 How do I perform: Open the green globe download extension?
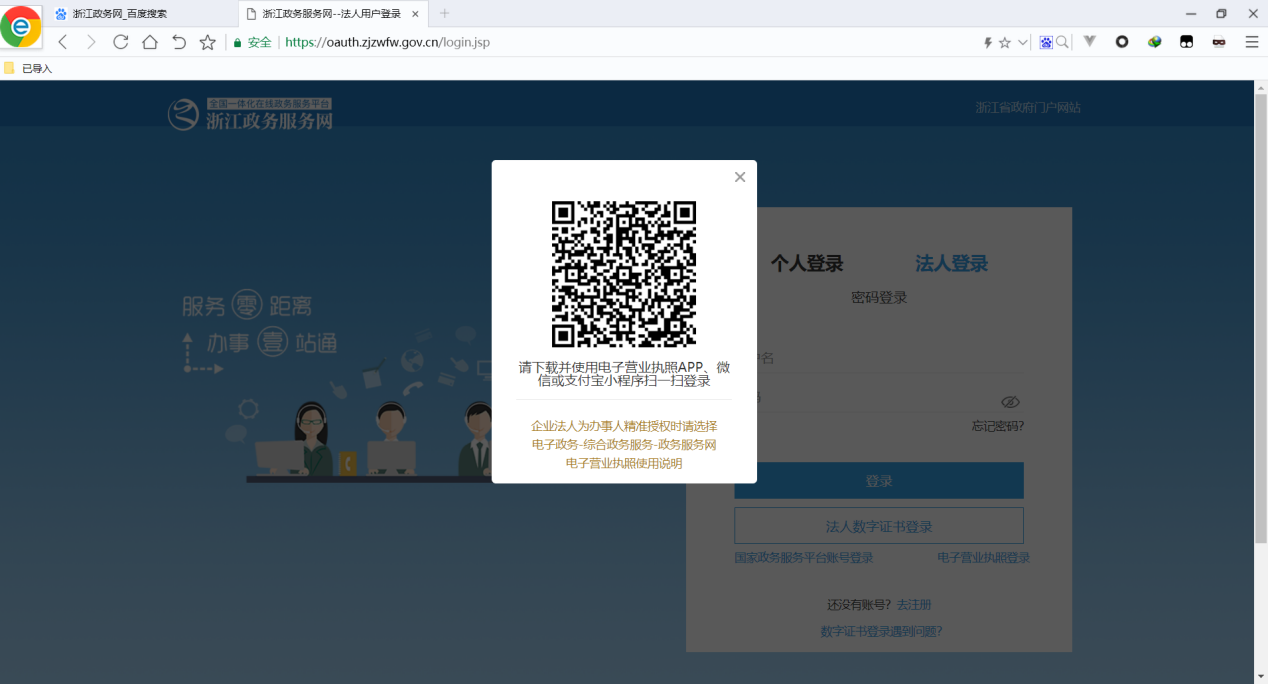pos(1154,42)
